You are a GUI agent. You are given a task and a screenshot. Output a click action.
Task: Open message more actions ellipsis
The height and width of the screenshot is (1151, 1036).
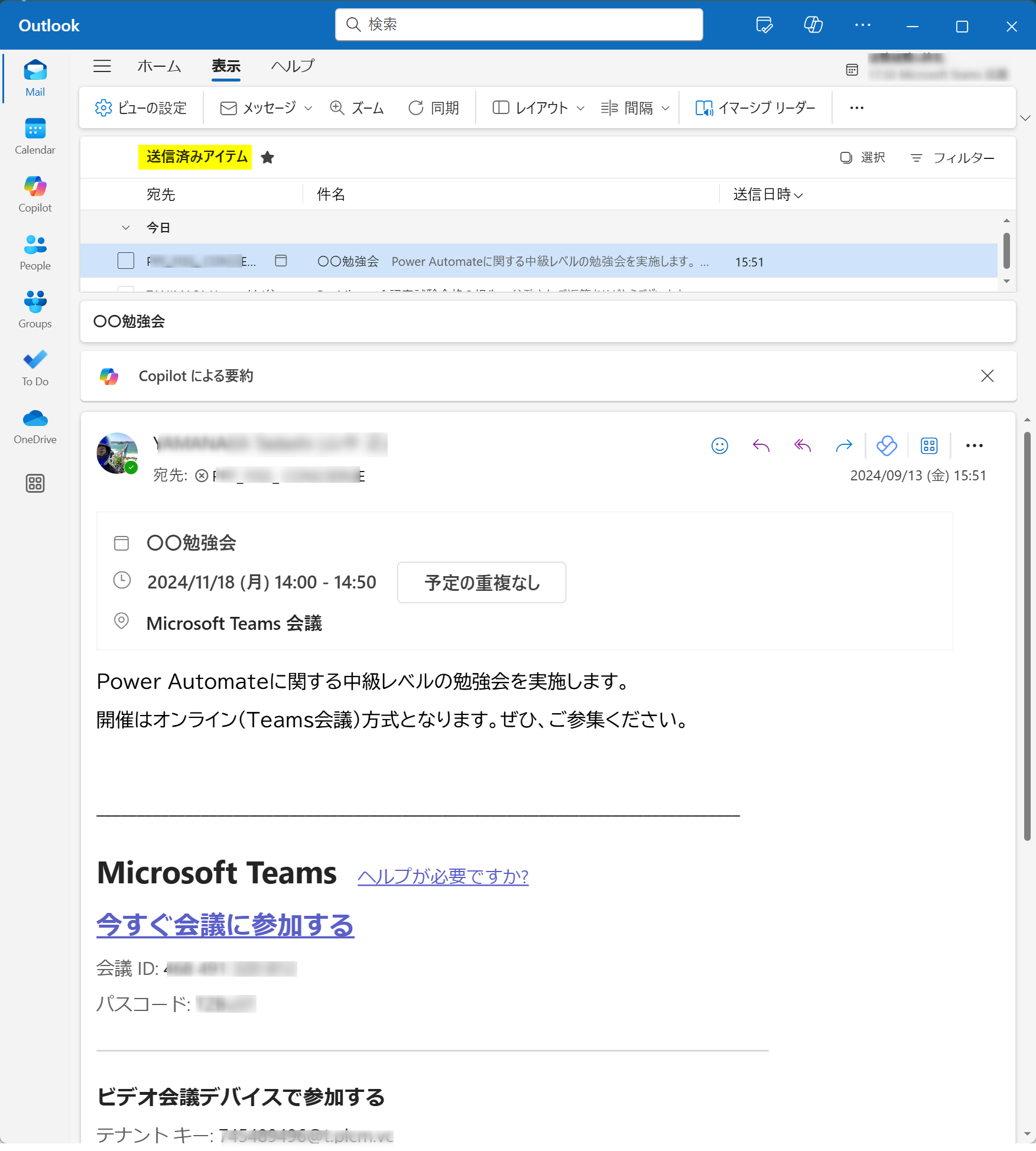pyautogui.click(x=974, y=446)
